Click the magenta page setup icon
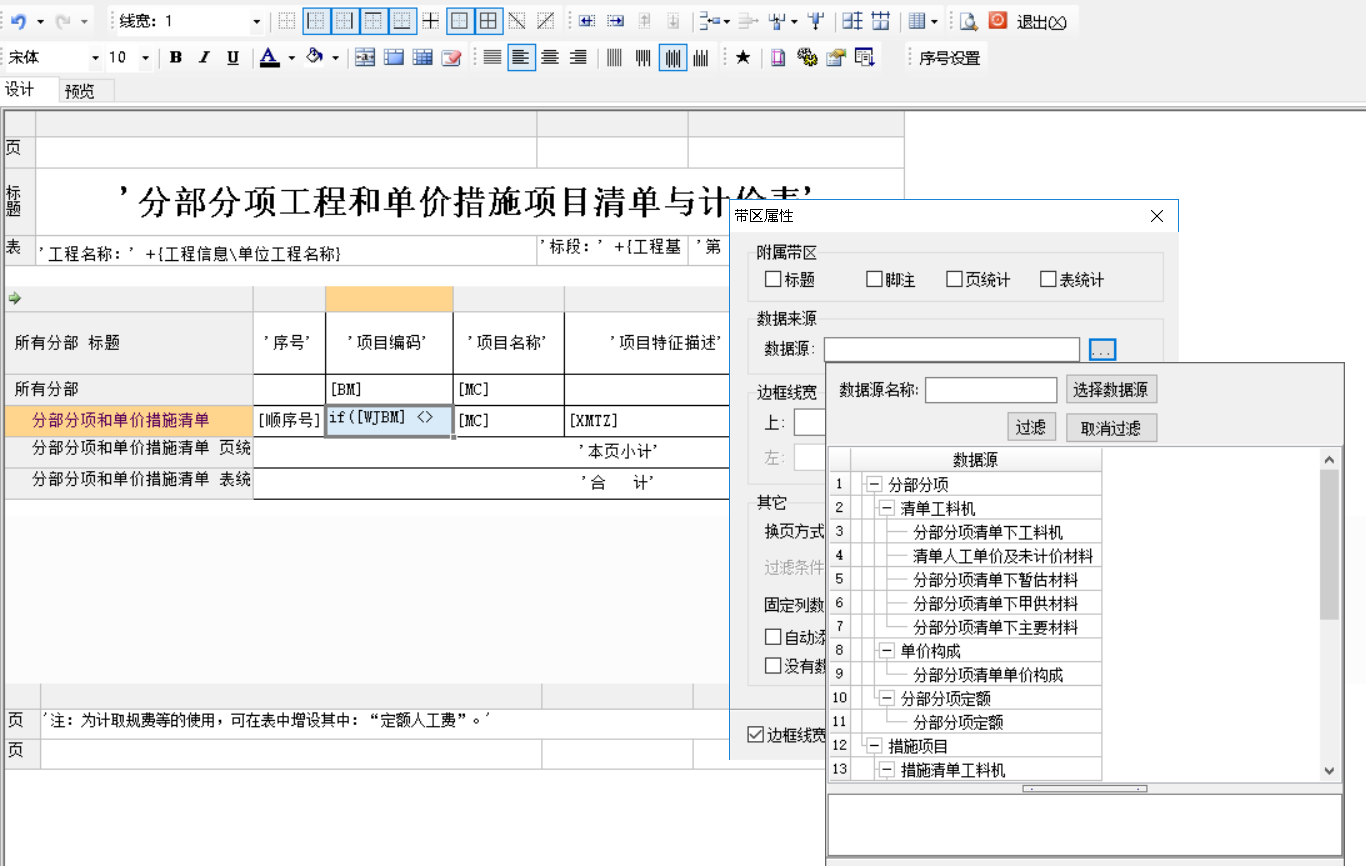The image size is (1366, 866). click(778, 58)
